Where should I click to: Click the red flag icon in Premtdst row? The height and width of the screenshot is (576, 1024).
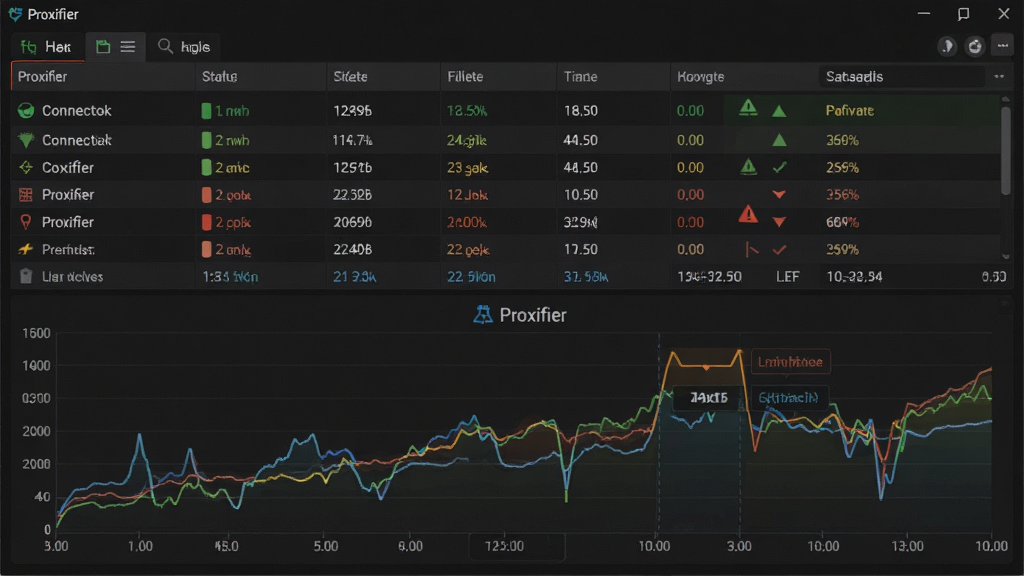[752, 249]
